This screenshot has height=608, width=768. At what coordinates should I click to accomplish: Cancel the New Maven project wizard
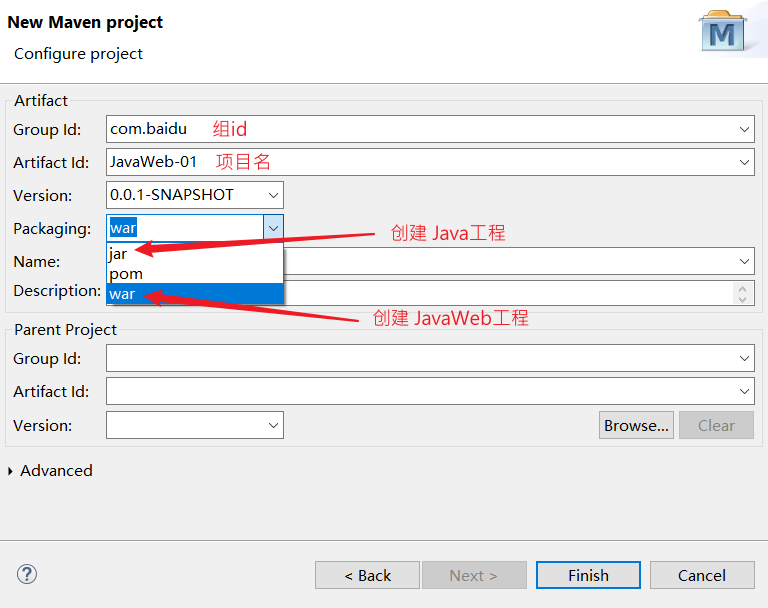(702, 575)
